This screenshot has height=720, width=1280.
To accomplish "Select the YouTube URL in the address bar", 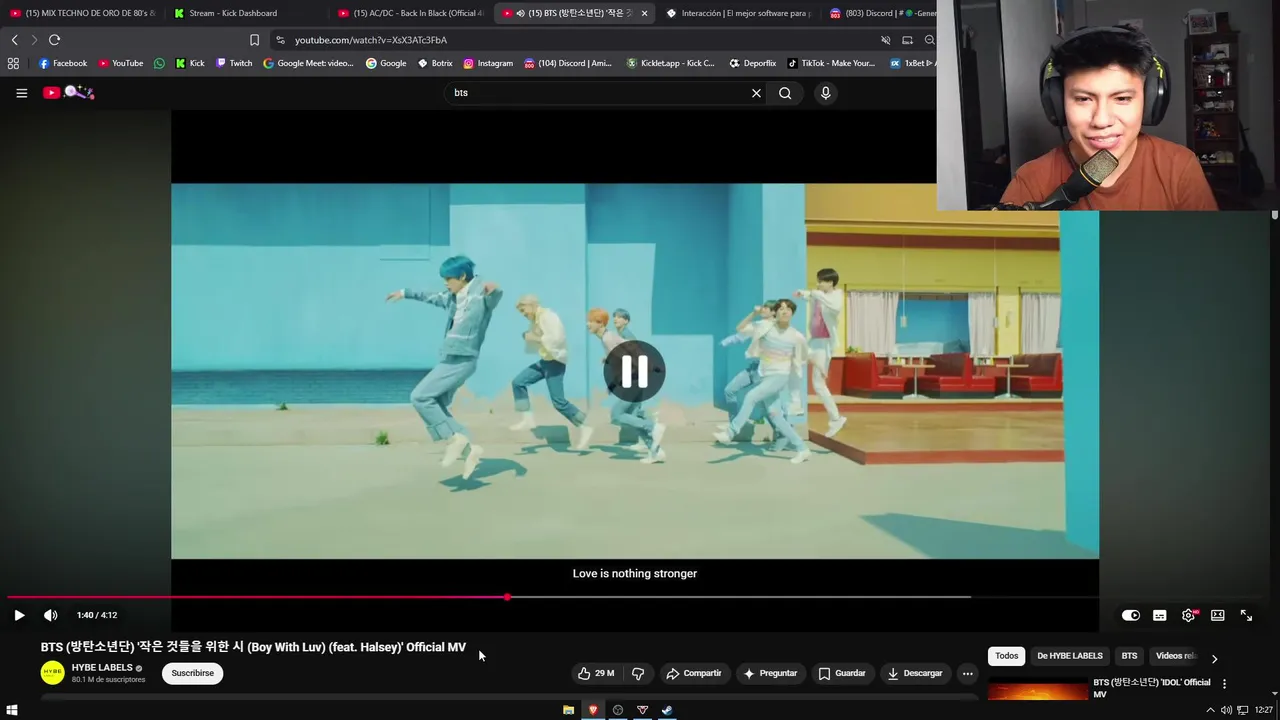I will (x=371, y=40).
